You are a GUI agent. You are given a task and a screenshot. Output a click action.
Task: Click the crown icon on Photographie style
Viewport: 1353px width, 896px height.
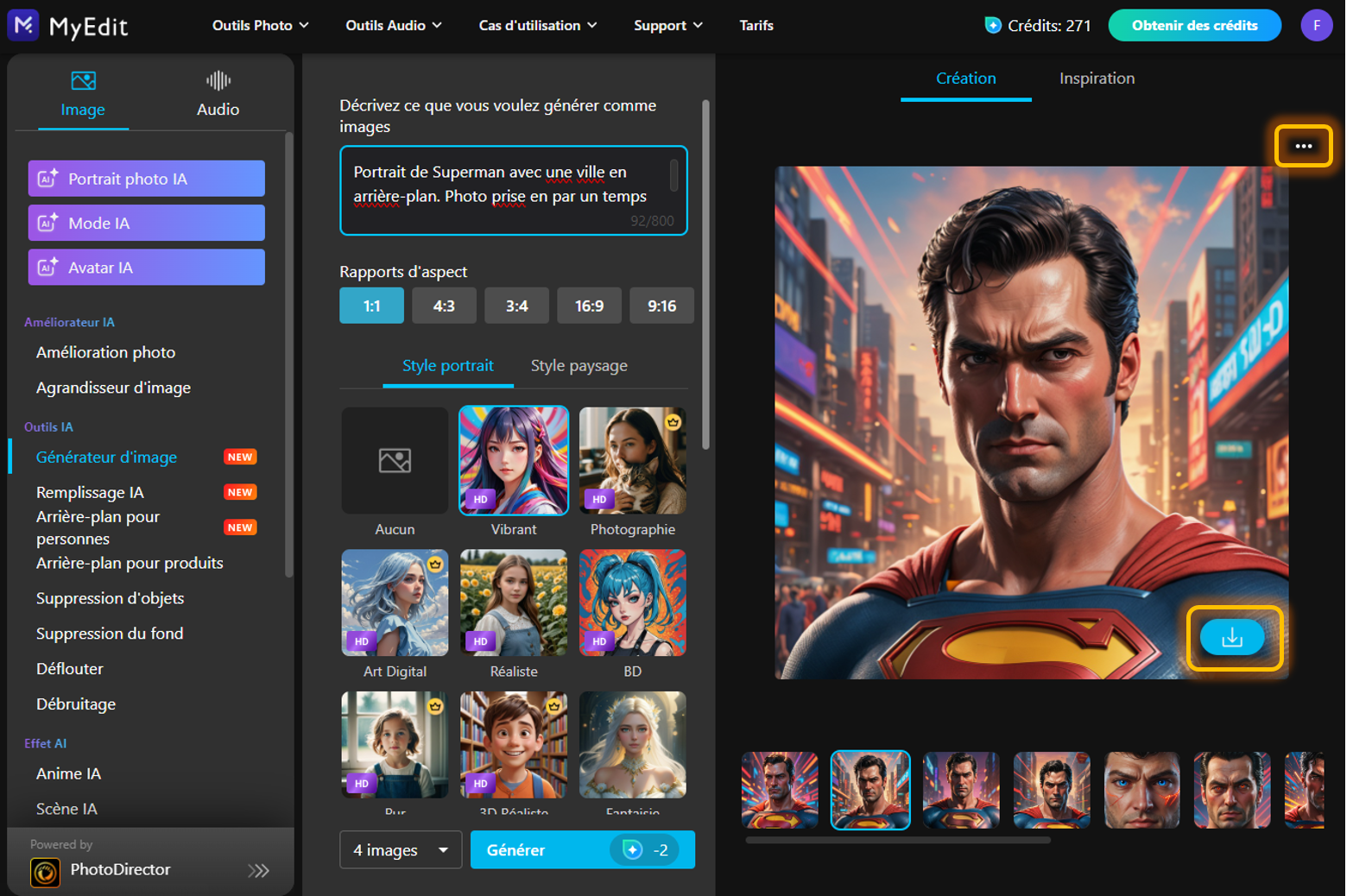pos(673,422)
